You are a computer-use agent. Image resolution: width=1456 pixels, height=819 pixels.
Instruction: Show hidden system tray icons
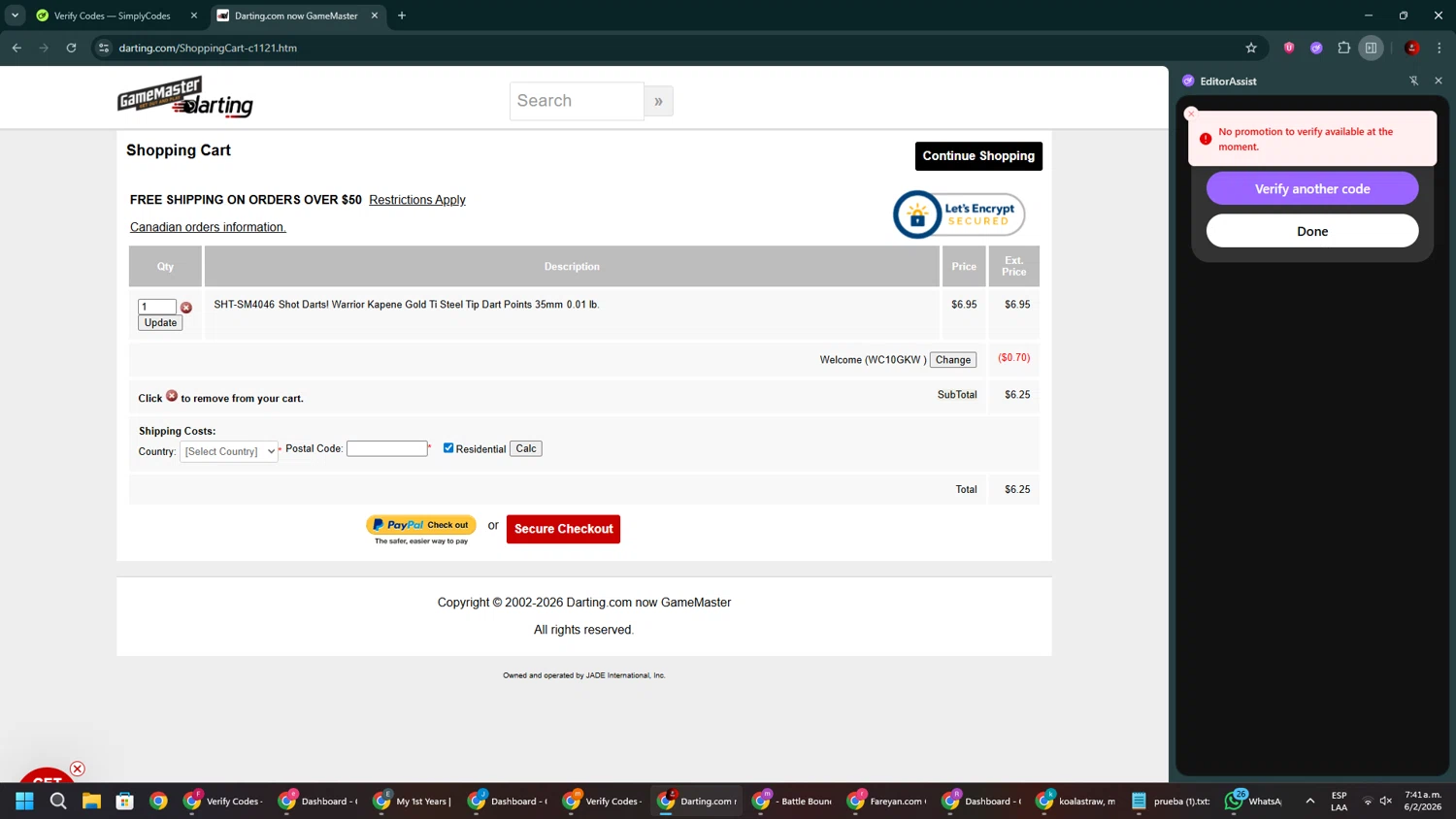tap(1310, 801)
